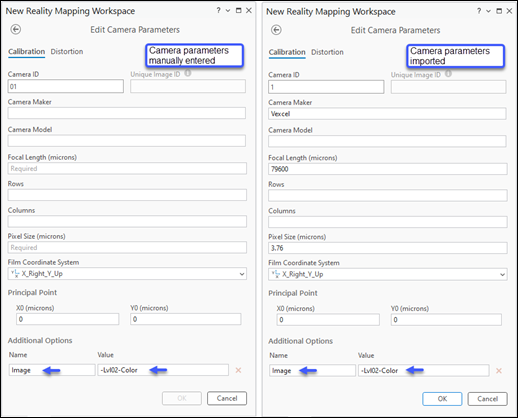The height and width of the screenshot is (418, 518).
Task: Click Cancel button in left pane
Action: (227, 398)
